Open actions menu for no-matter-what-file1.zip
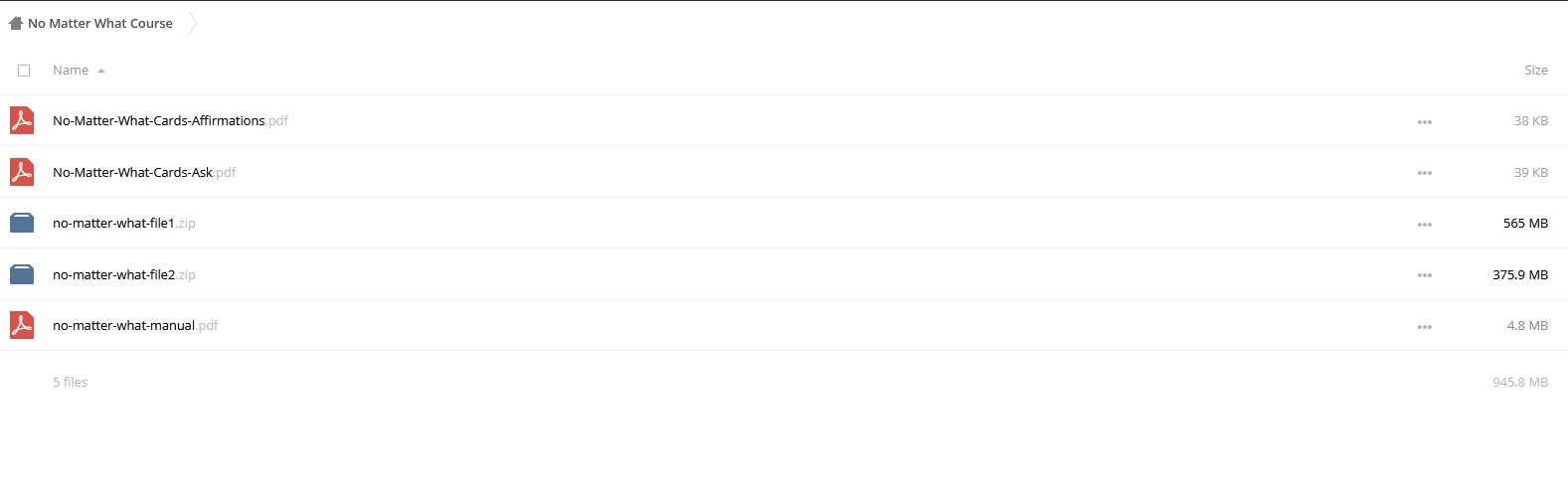 (x=1425, y=225)
